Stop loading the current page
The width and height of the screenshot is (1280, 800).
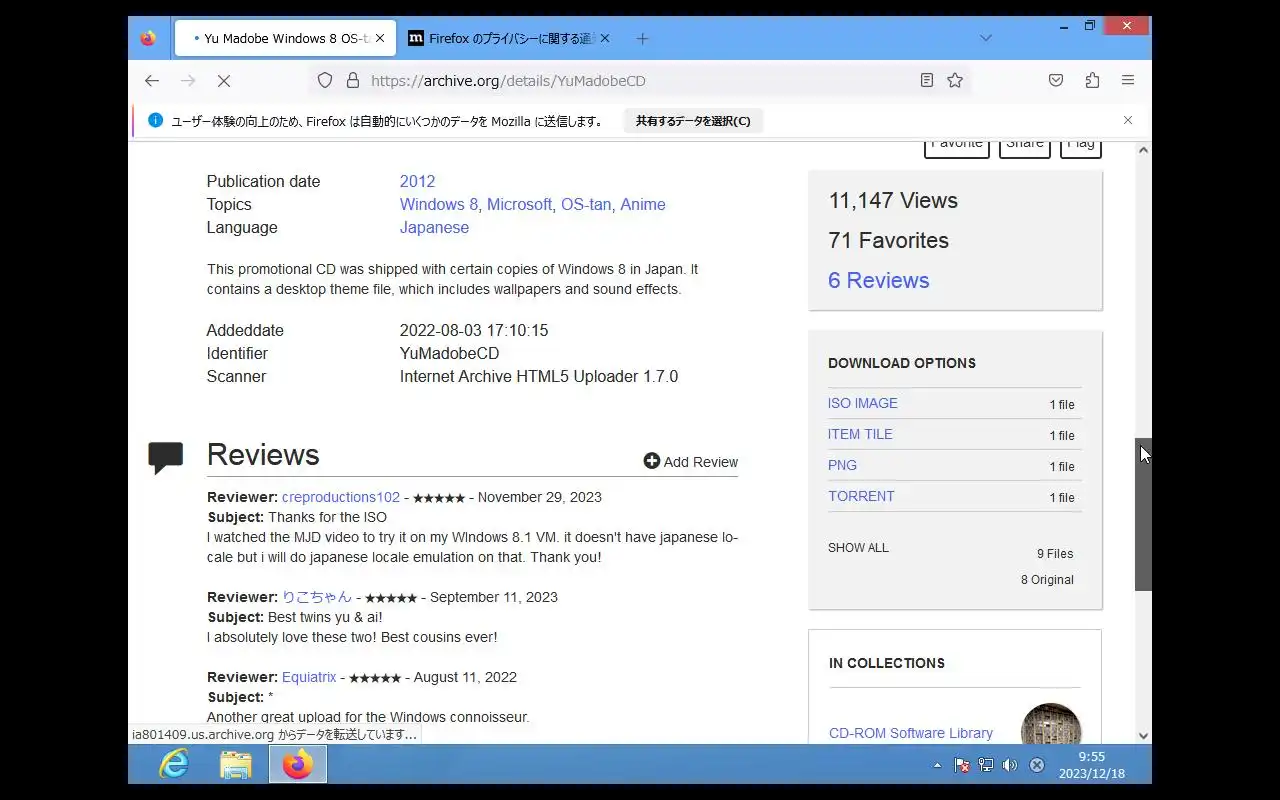(x=224, y=80)
